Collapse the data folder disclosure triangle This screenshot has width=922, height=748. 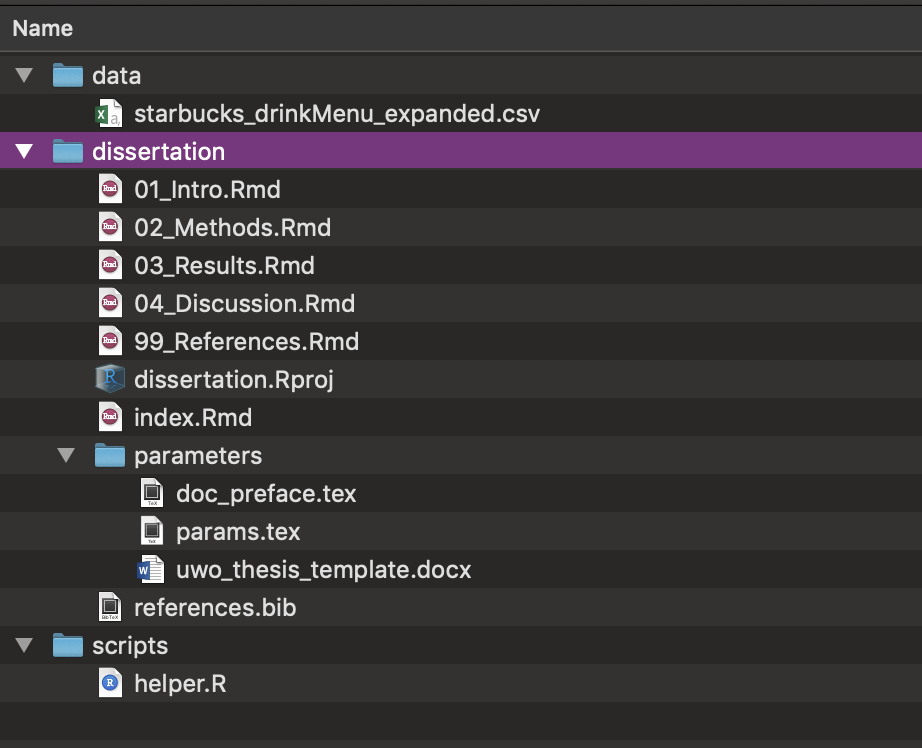pos(25,76)
